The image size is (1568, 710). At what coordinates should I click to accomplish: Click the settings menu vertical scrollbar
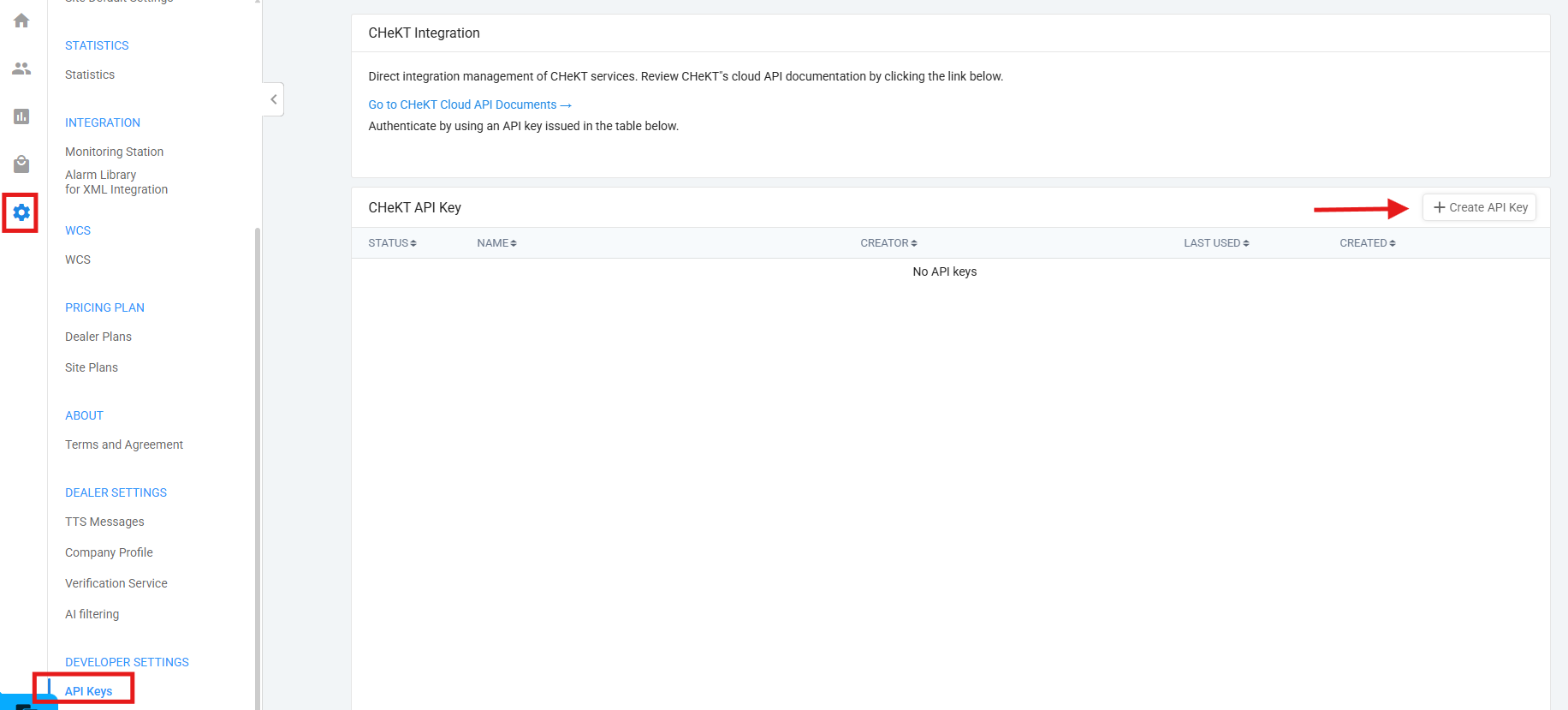click(x=257, y=462)
